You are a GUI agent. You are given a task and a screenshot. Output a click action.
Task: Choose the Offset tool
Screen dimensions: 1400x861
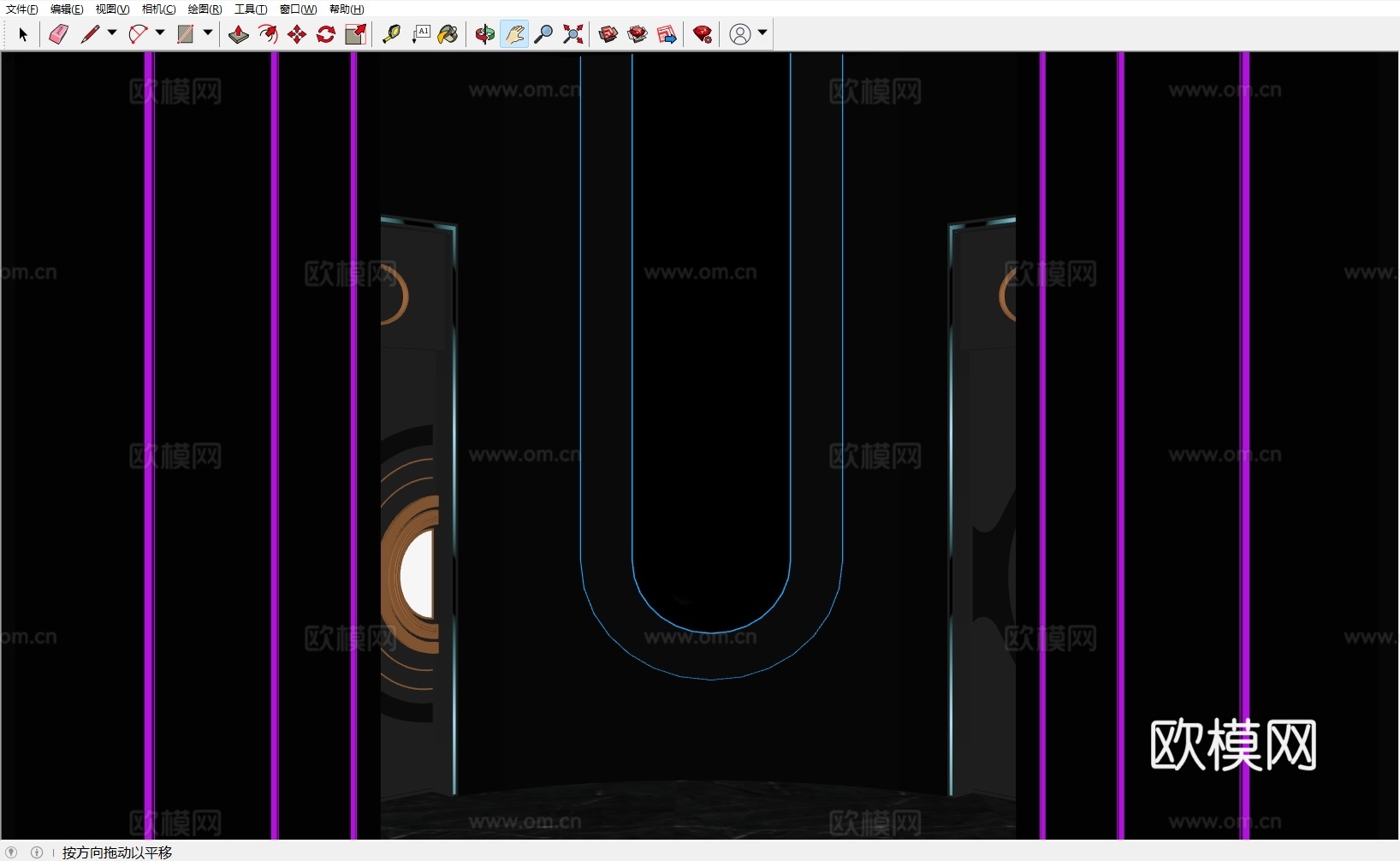[x=268, y=34]
